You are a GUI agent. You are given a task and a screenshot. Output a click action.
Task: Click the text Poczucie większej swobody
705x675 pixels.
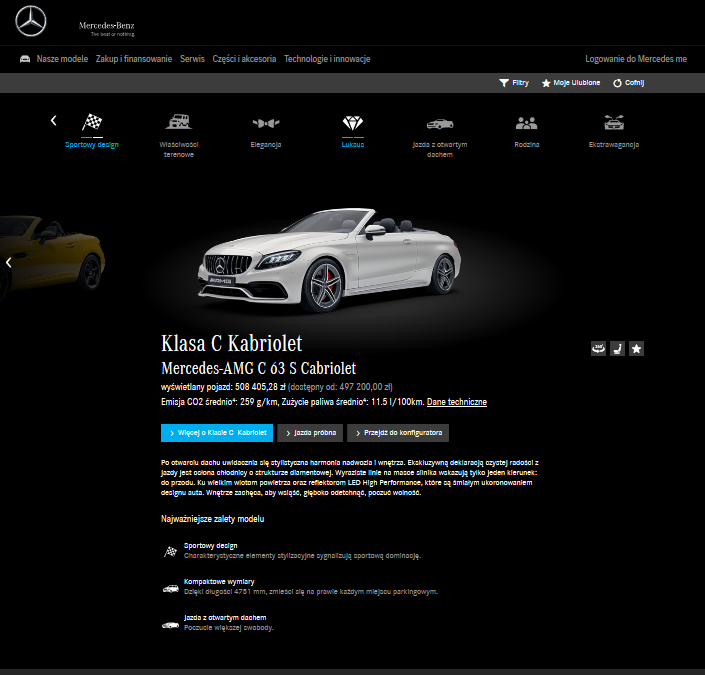tap(228, 627)
